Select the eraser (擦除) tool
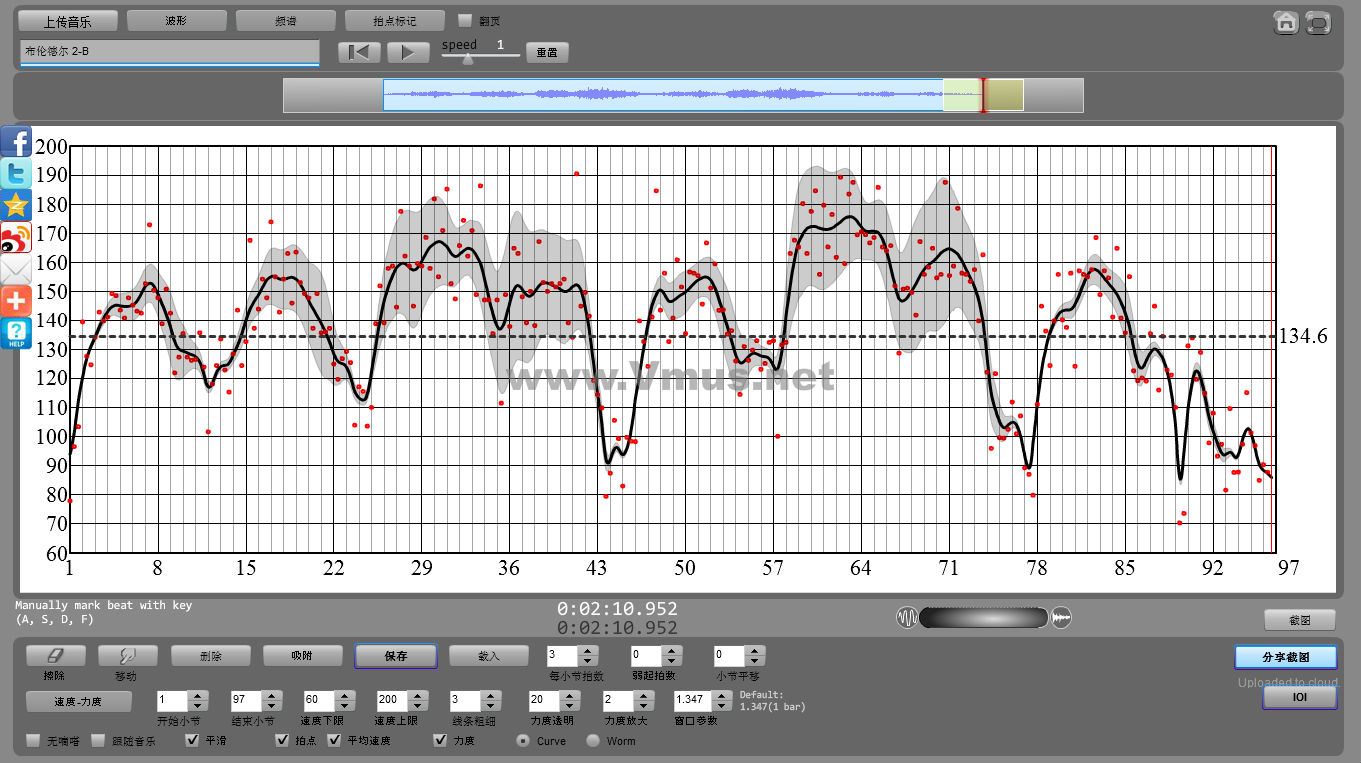1361x763 pixels. [55, 656]
